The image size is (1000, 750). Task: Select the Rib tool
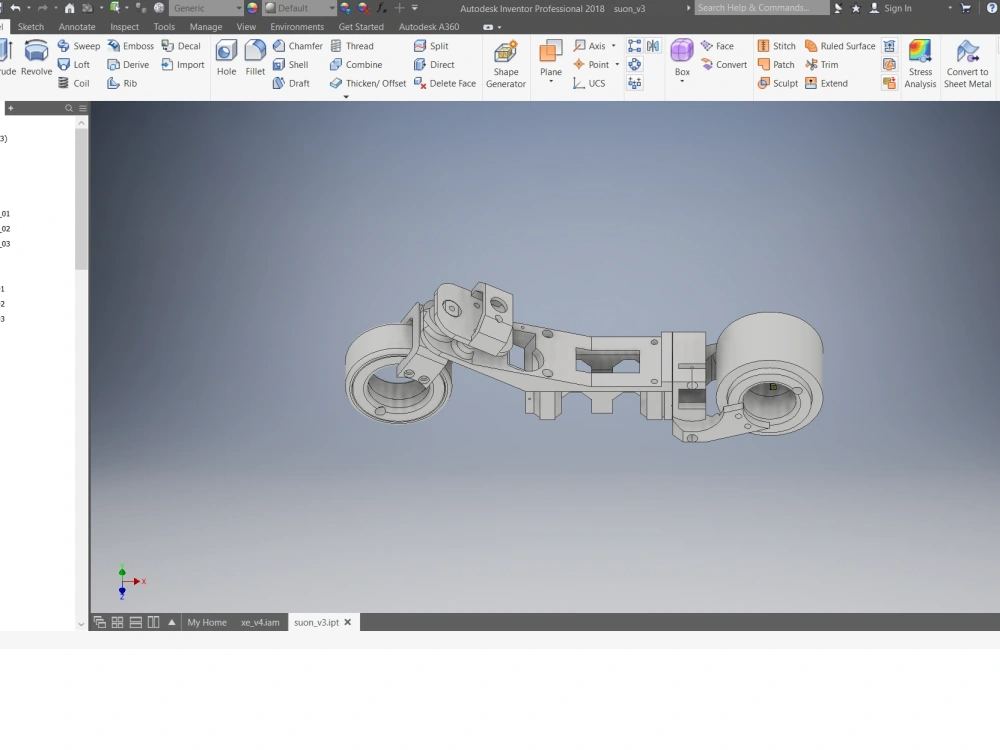[x=122, y=83]
